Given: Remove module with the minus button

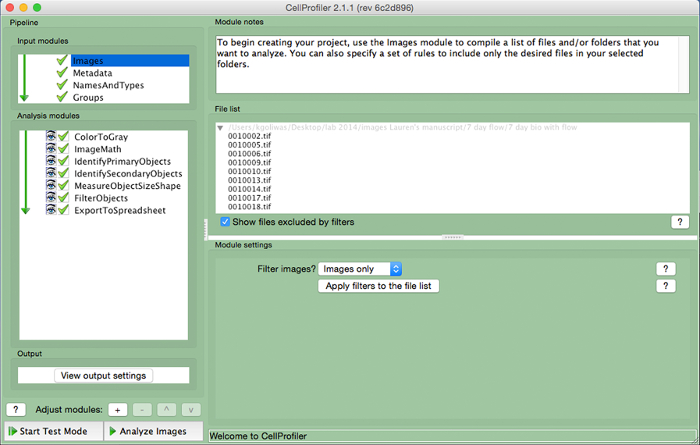Looking at the screenshot, I should pos(141,410).
